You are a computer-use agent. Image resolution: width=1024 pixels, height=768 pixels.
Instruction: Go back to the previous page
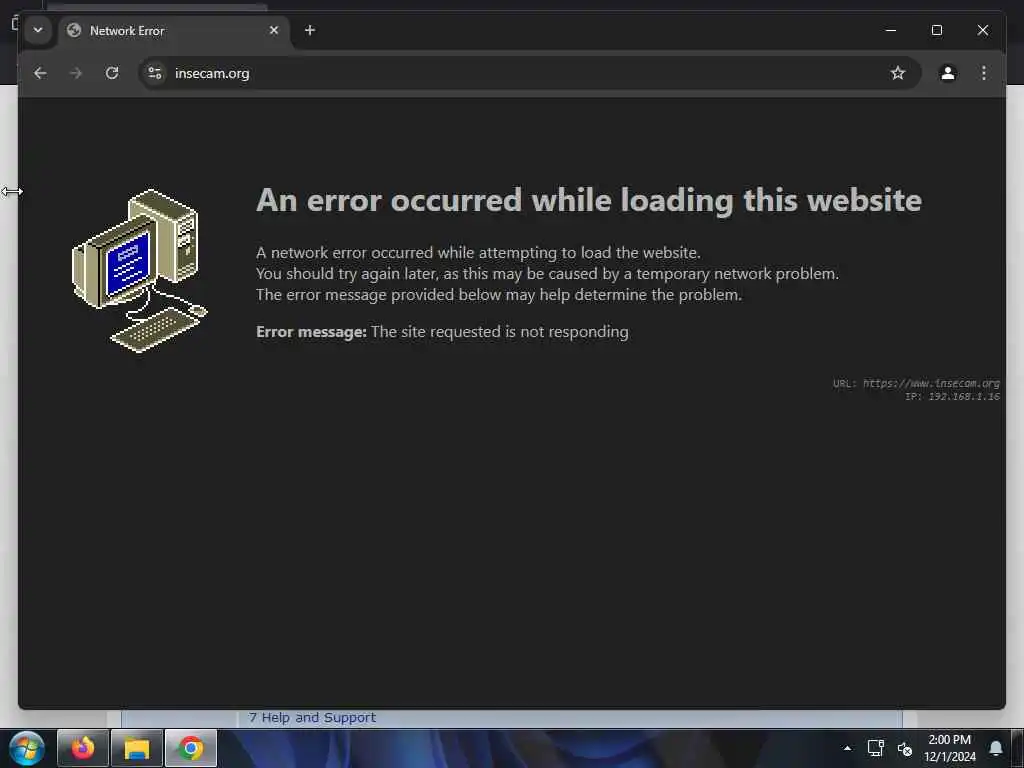pos(40,73)
